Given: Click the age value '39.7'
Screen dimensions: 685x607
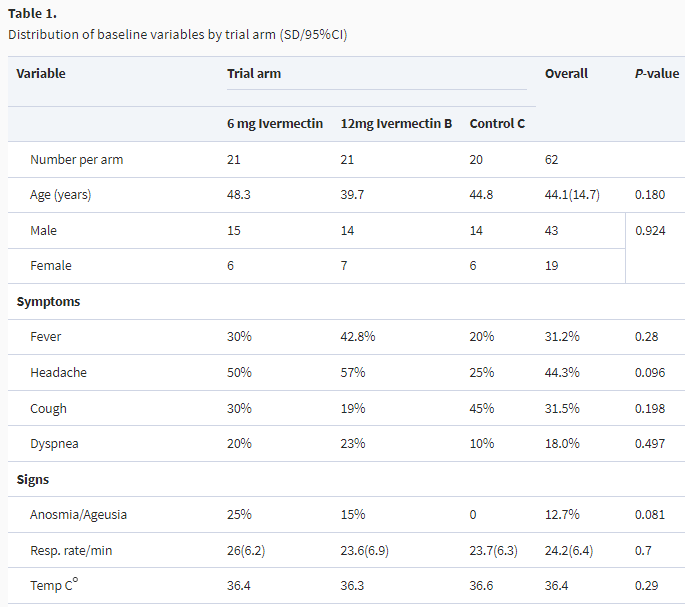Looking at the screenshot, I should [x=352, y=195].
